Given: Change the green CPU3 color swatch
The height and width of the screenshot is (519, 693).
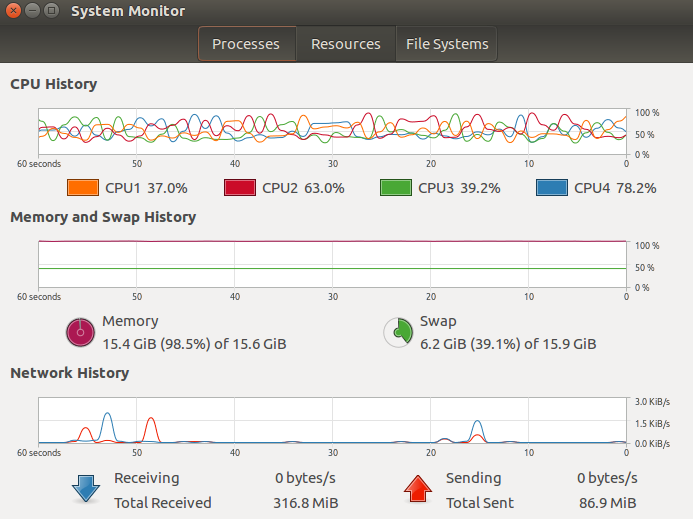Looking at the screenshot, I should tap(396, 187).
